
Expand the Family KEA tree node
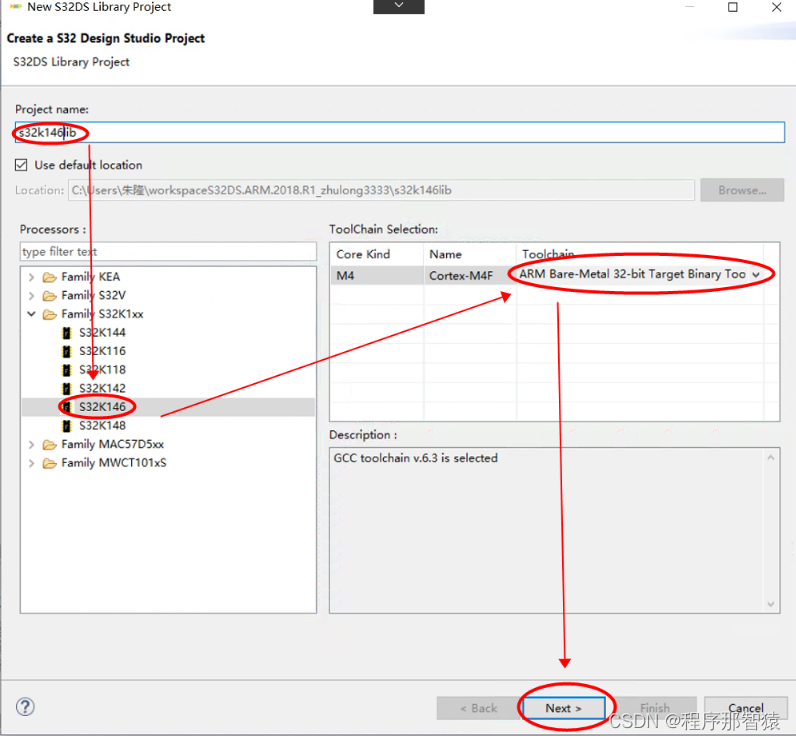31,277
